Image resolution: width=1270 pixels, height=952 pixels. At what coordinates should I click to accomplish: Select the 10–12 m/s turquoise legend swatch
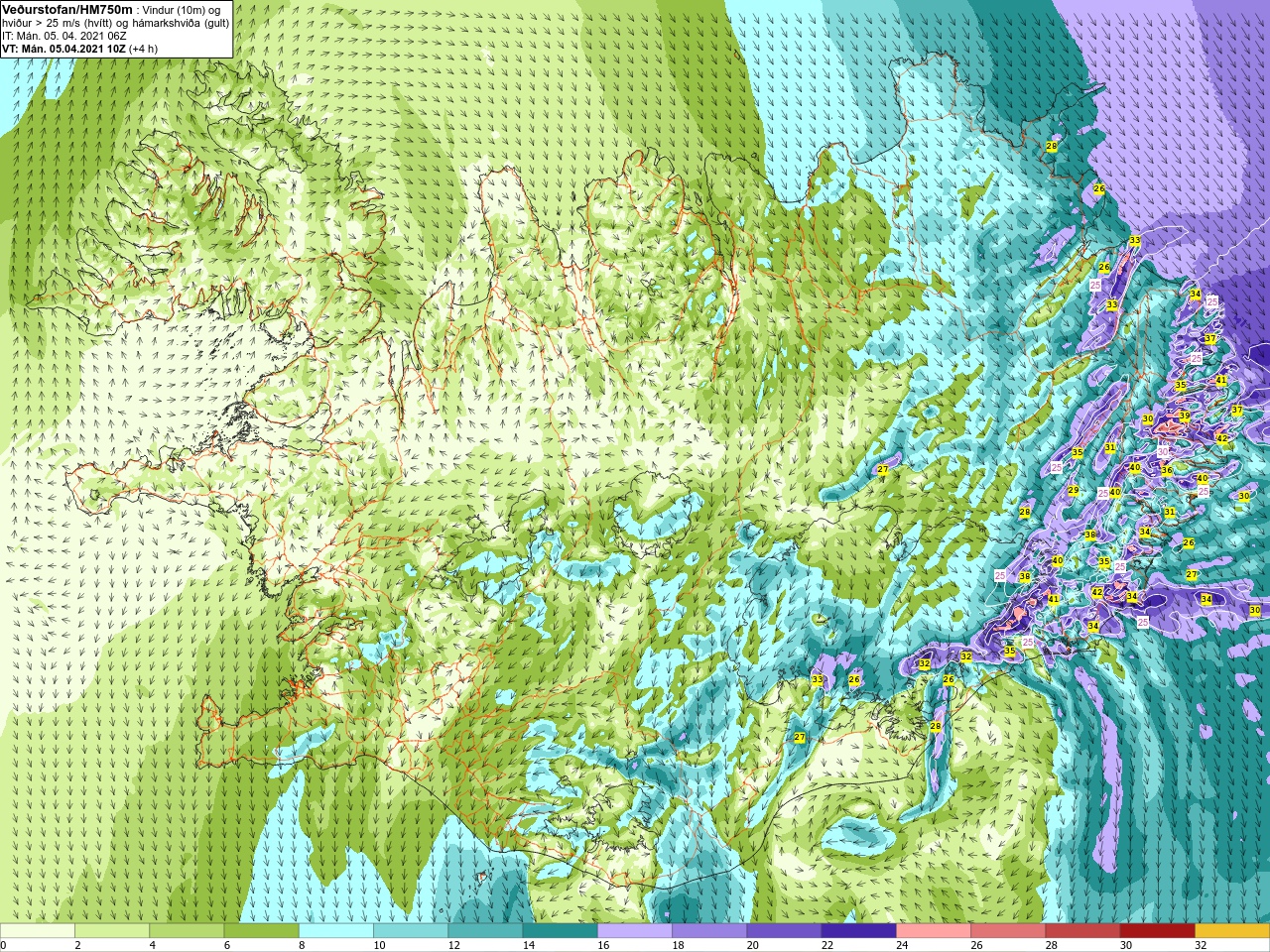411,931
